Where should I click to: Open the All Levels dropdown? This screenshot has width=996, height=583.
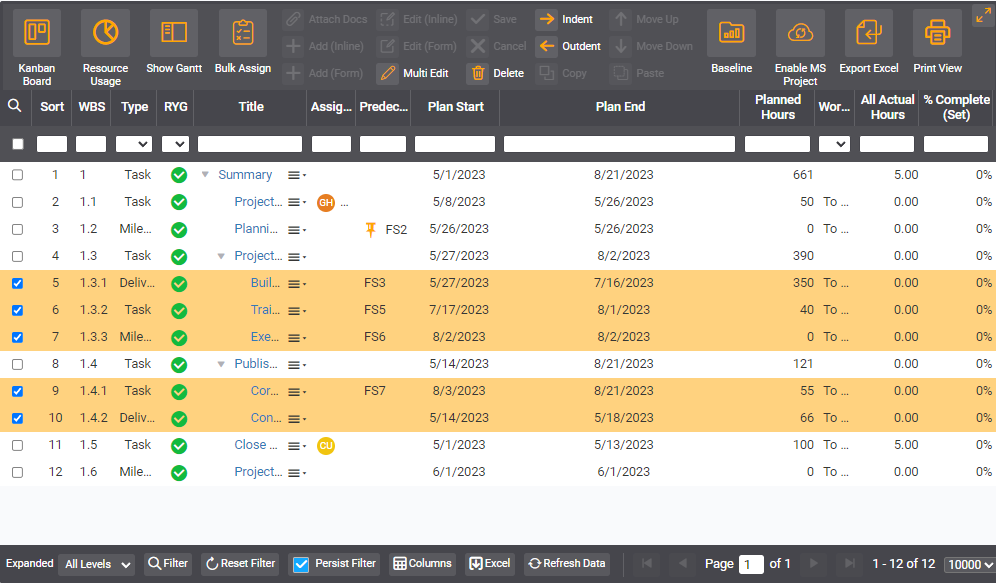pyautogui.click(x=96, y=563)
